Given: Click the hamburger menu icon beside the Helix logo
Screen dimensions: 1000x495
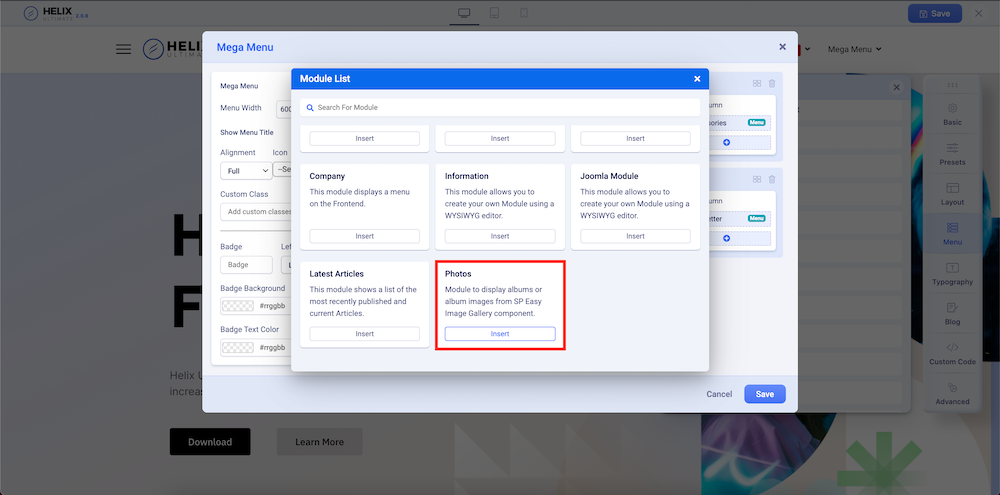Looking at the screenshot, I should pos(123,49).
